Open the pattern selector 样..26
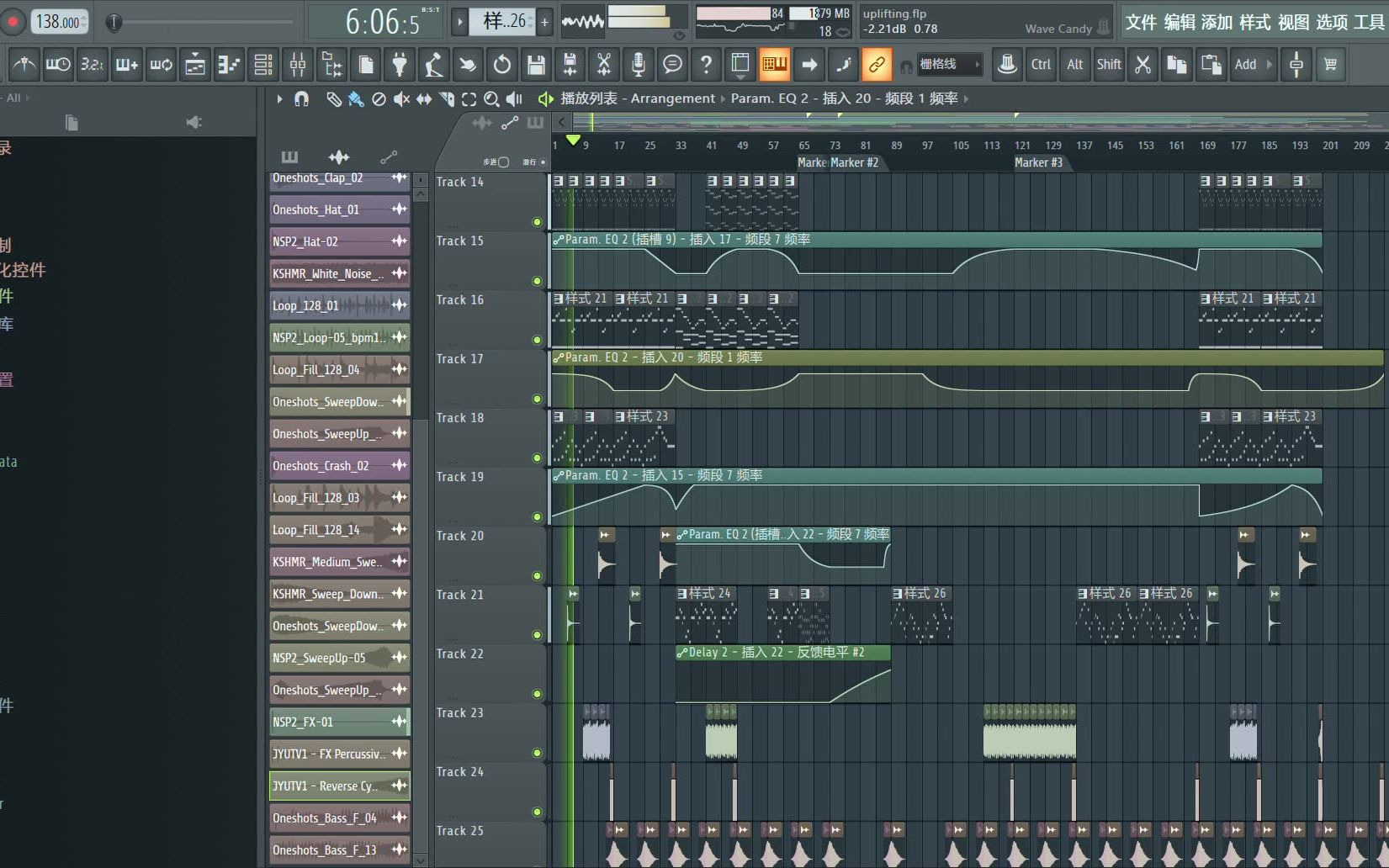 [502, 22]
